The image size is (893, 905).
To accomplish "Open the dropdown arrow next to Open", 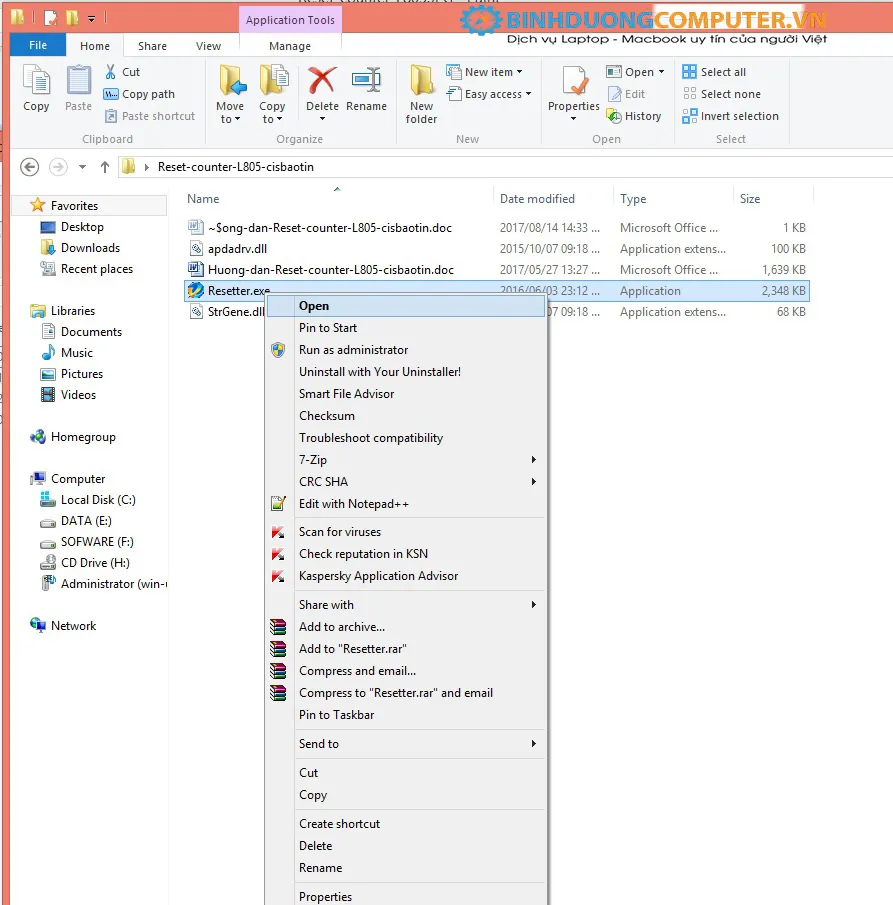I will tap(662, 72).
